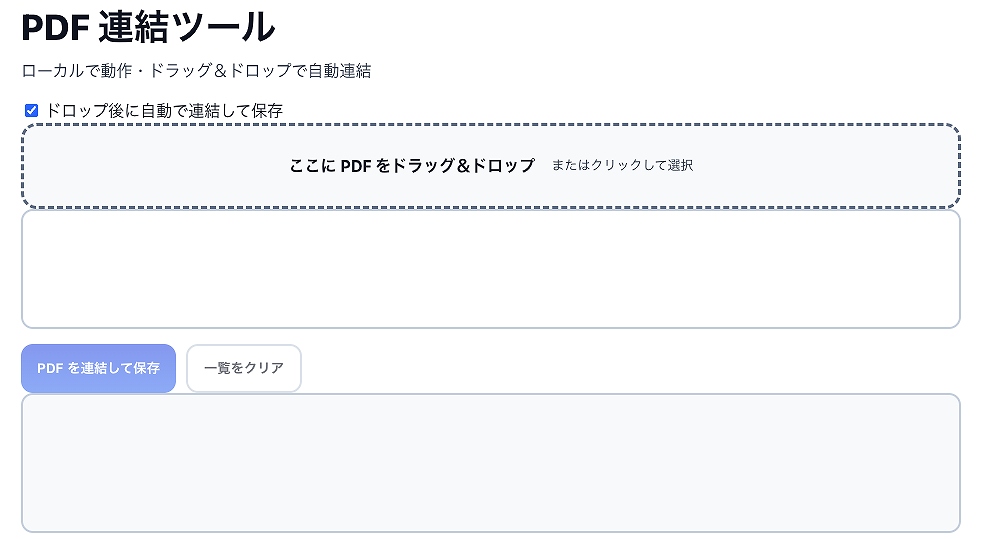Toggle the ドロップ後に自動で連結して保存 checkbox
This screenshot has width=989, height=539.
tap(31, 111)
